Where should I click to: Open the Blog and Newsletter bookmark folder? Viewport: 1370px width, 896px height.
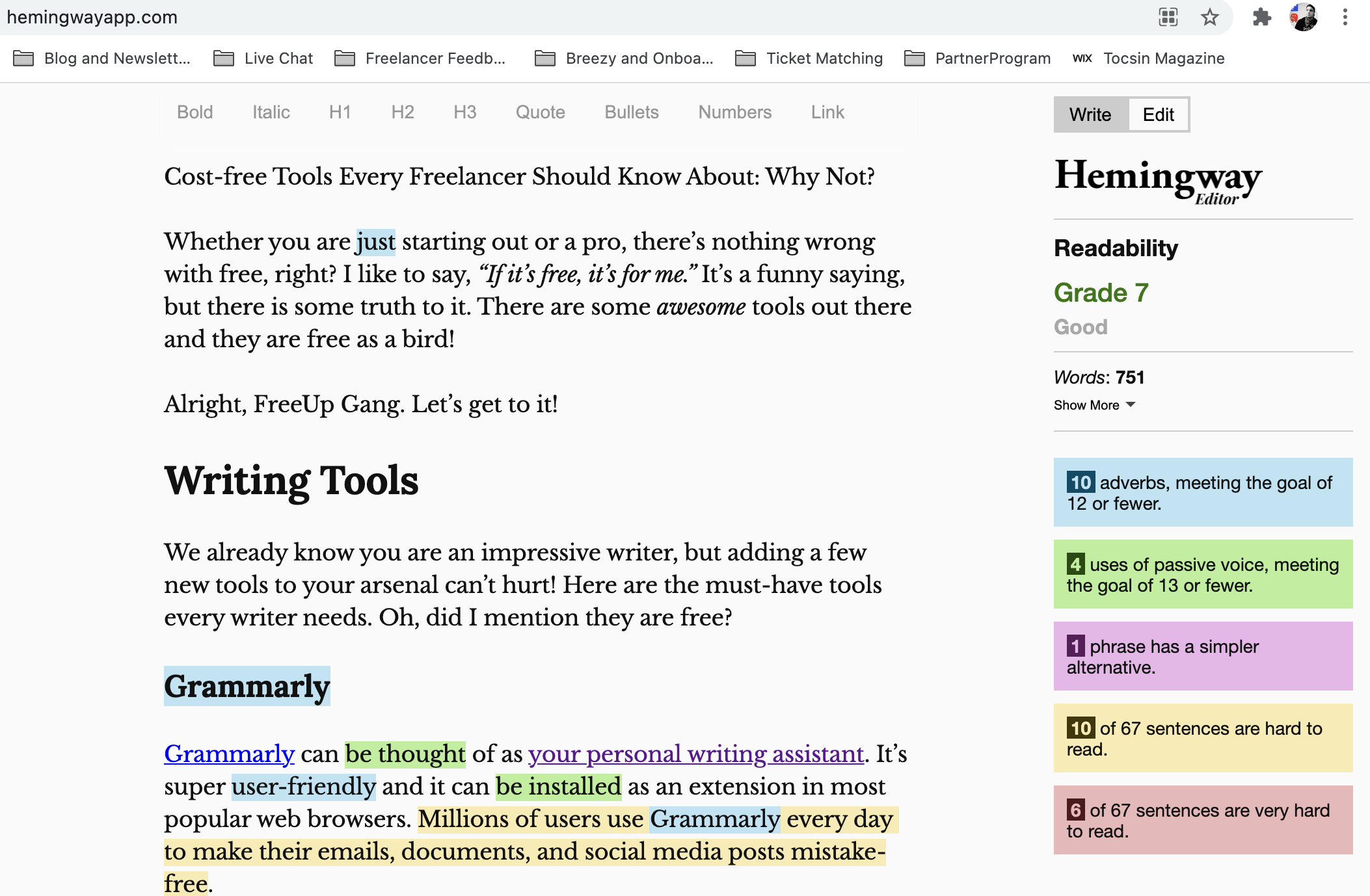tap(102, 59)
